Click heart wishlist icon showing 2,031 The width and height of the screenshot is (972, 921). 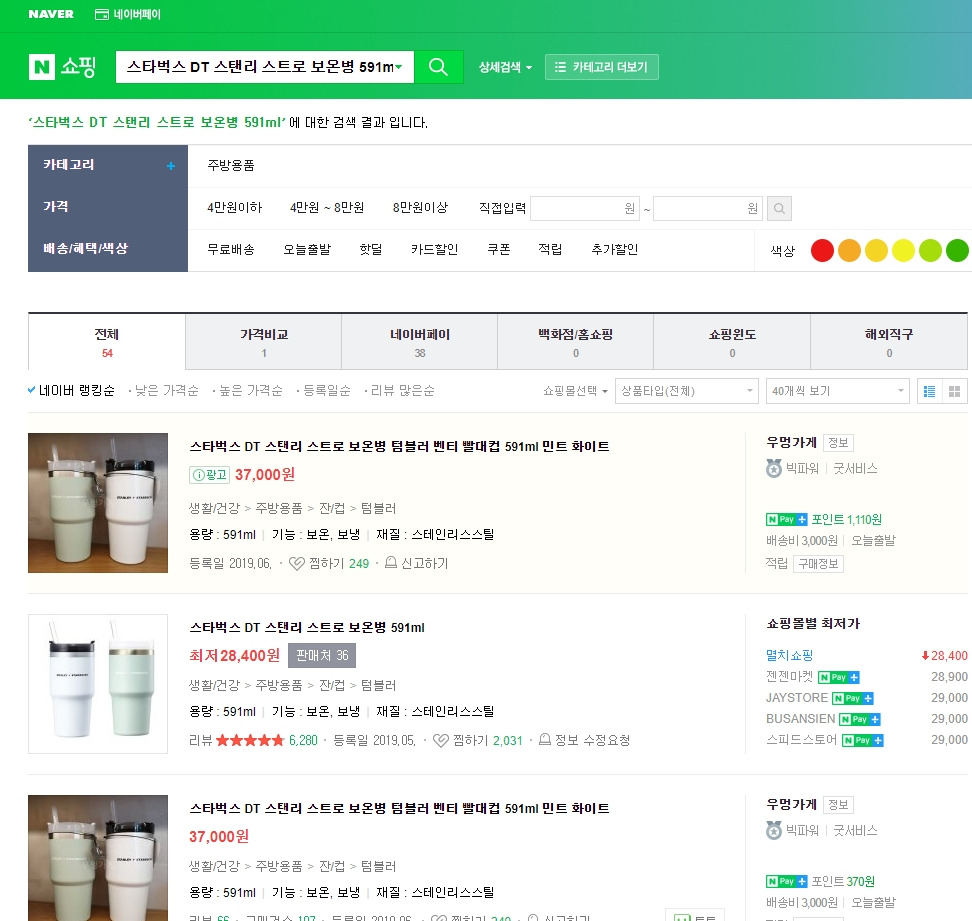click(x=441, y=741)
